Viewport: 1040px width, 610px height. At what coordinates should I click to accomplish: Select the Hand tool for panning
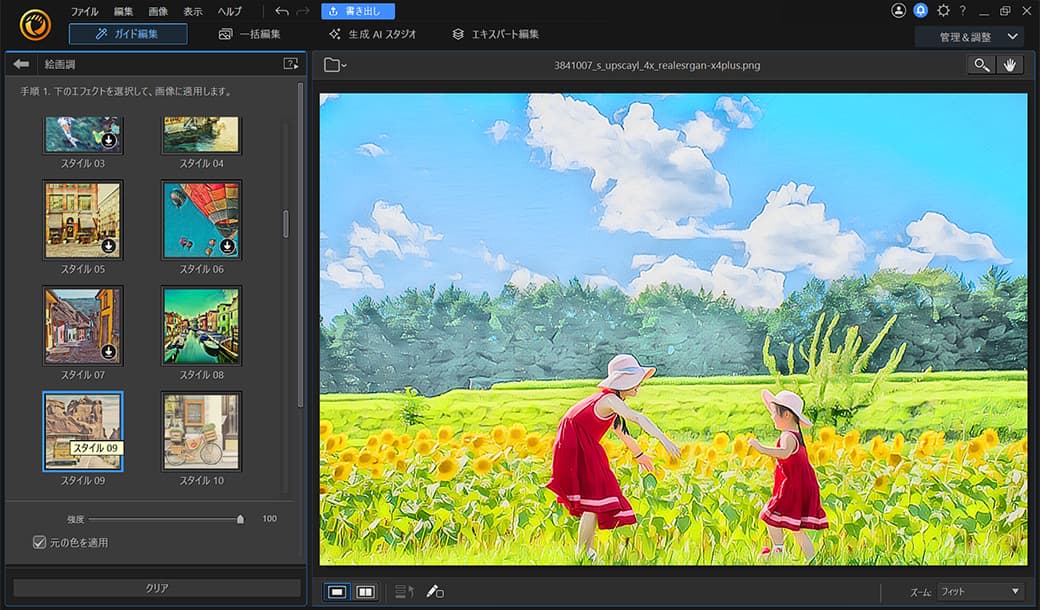pos(1009,64)
